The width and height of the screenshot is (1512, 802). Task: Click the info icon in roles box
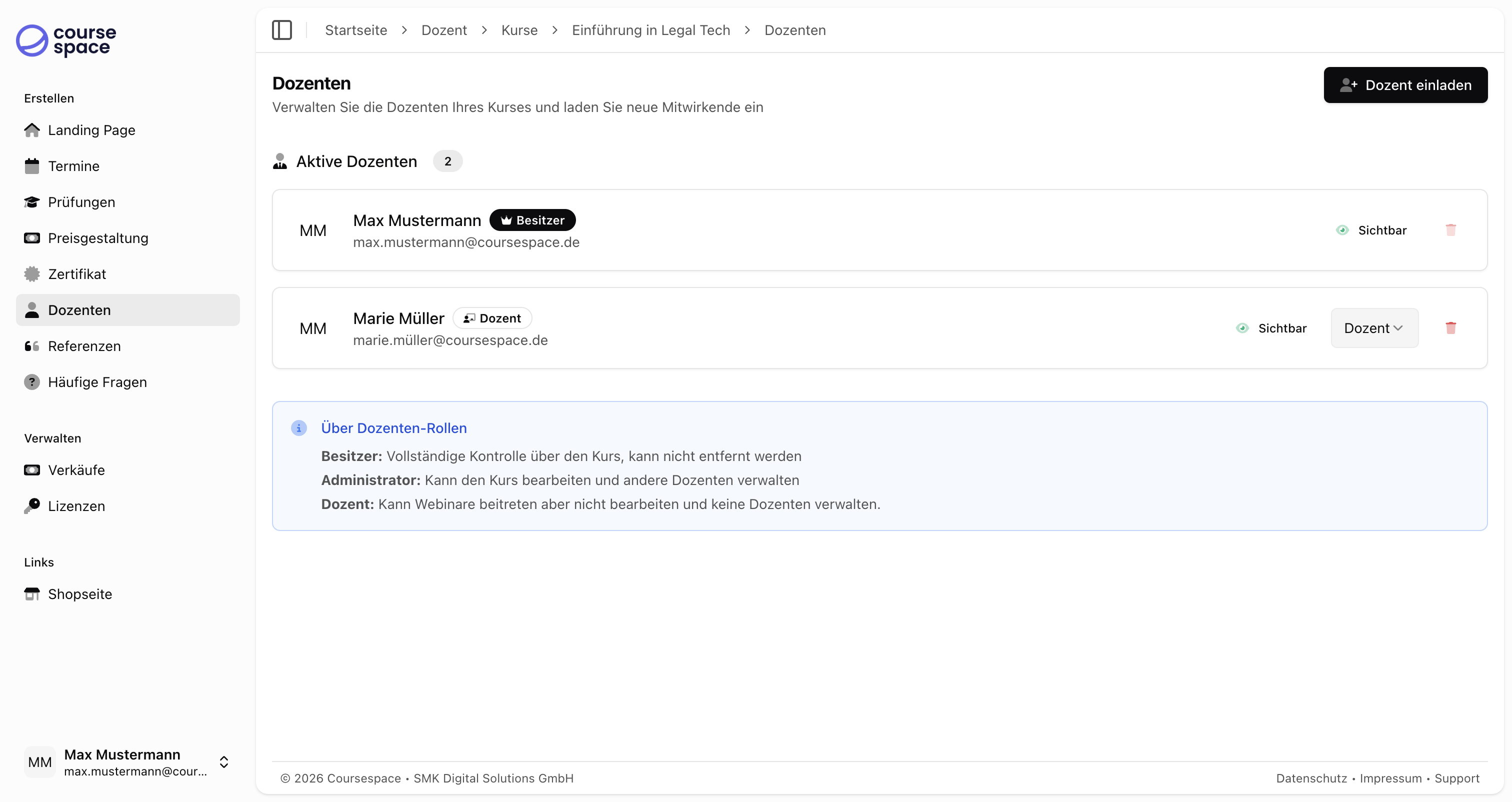299,428
